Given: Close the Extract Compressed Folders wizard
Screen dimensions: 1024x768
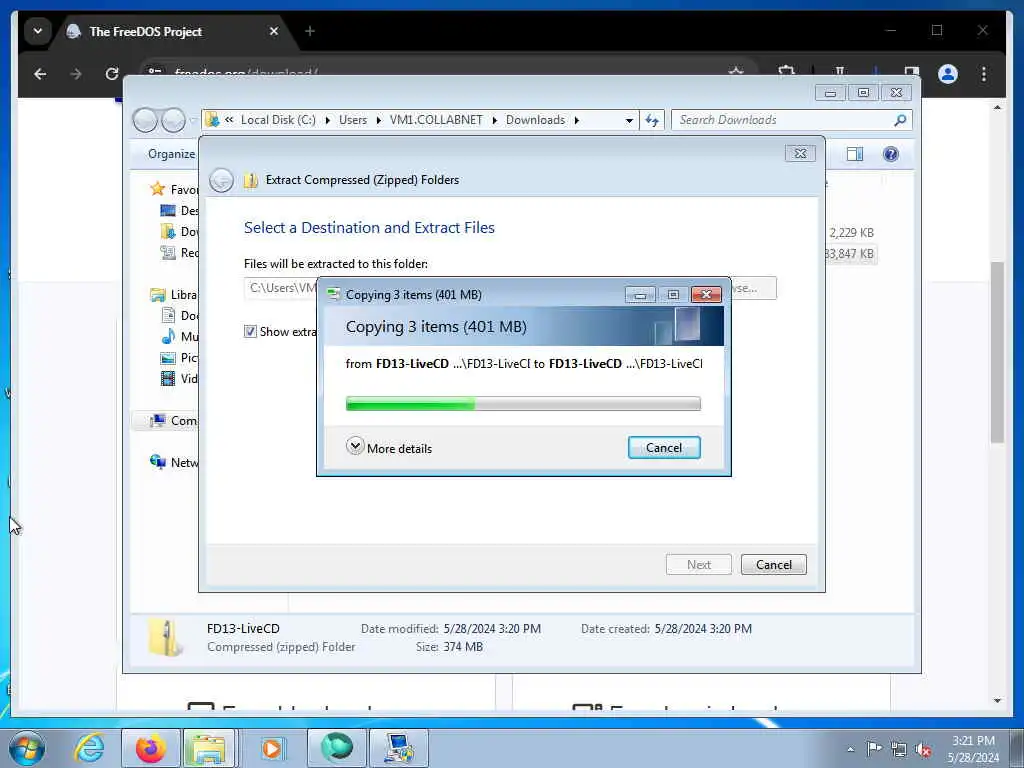Looking at the screenshot, I should pyautogui.click(x=800, y=153).
